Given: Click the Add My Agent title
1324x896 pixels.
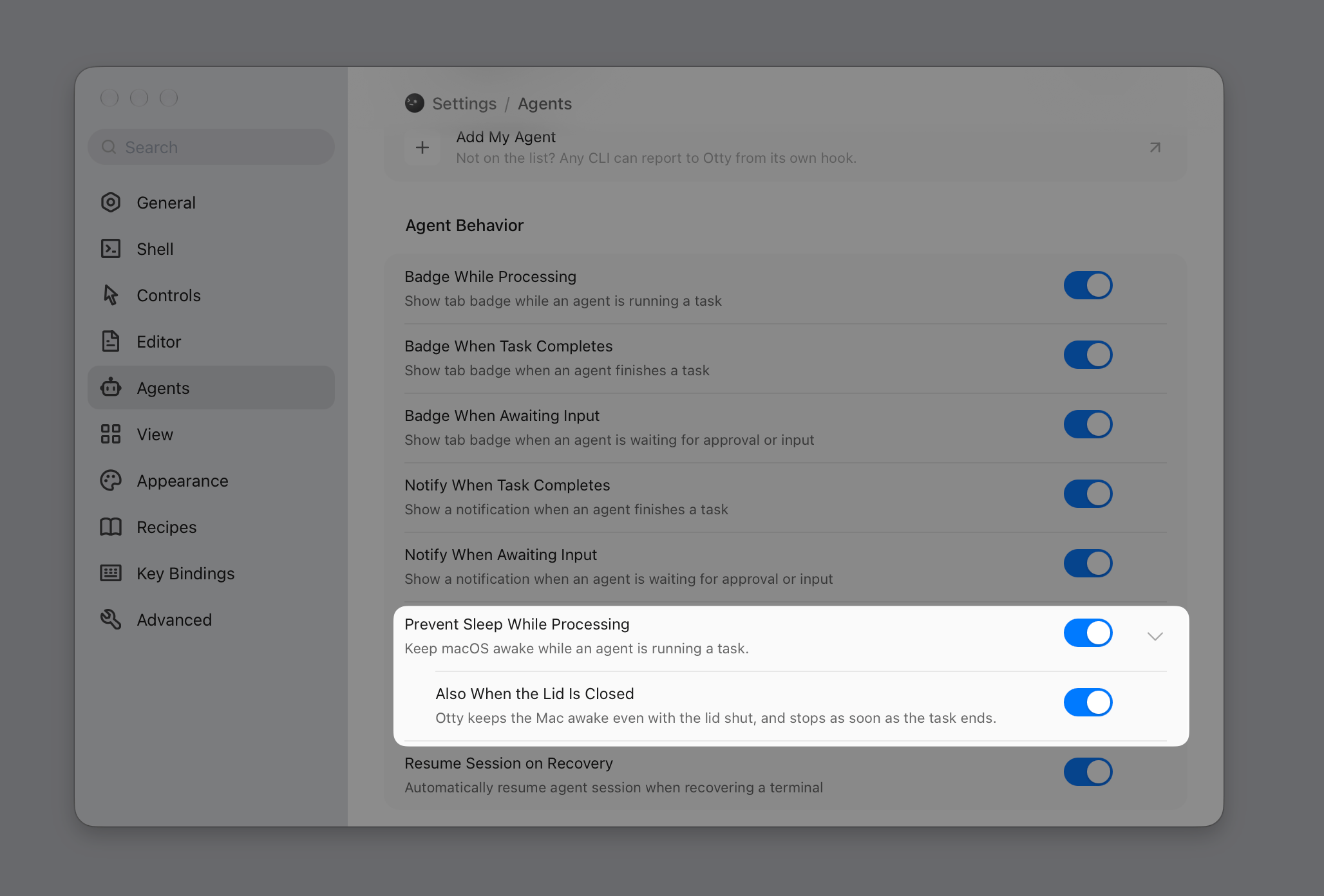Looking at the screenshot, I should click(506, 137).
